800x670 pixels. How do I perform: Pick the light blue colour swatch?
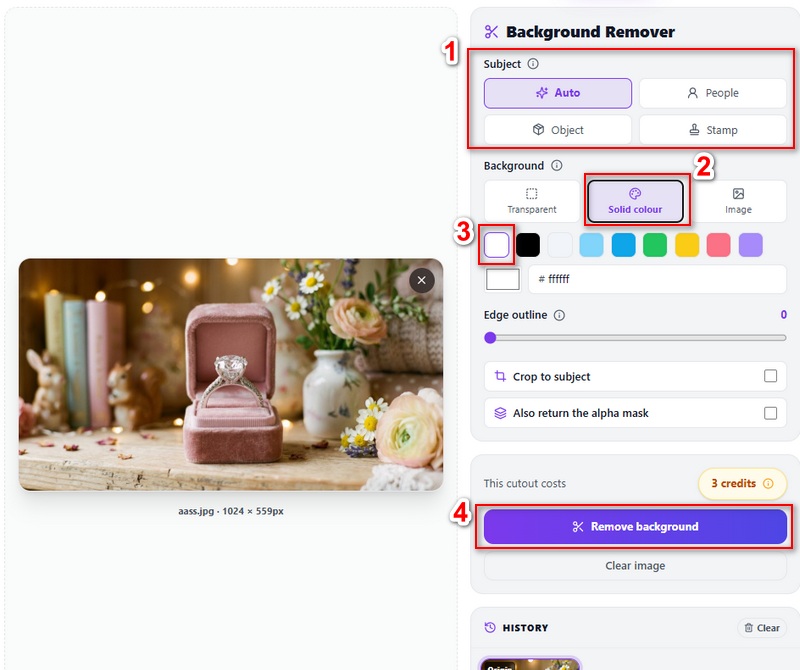[x=591, y=245]
